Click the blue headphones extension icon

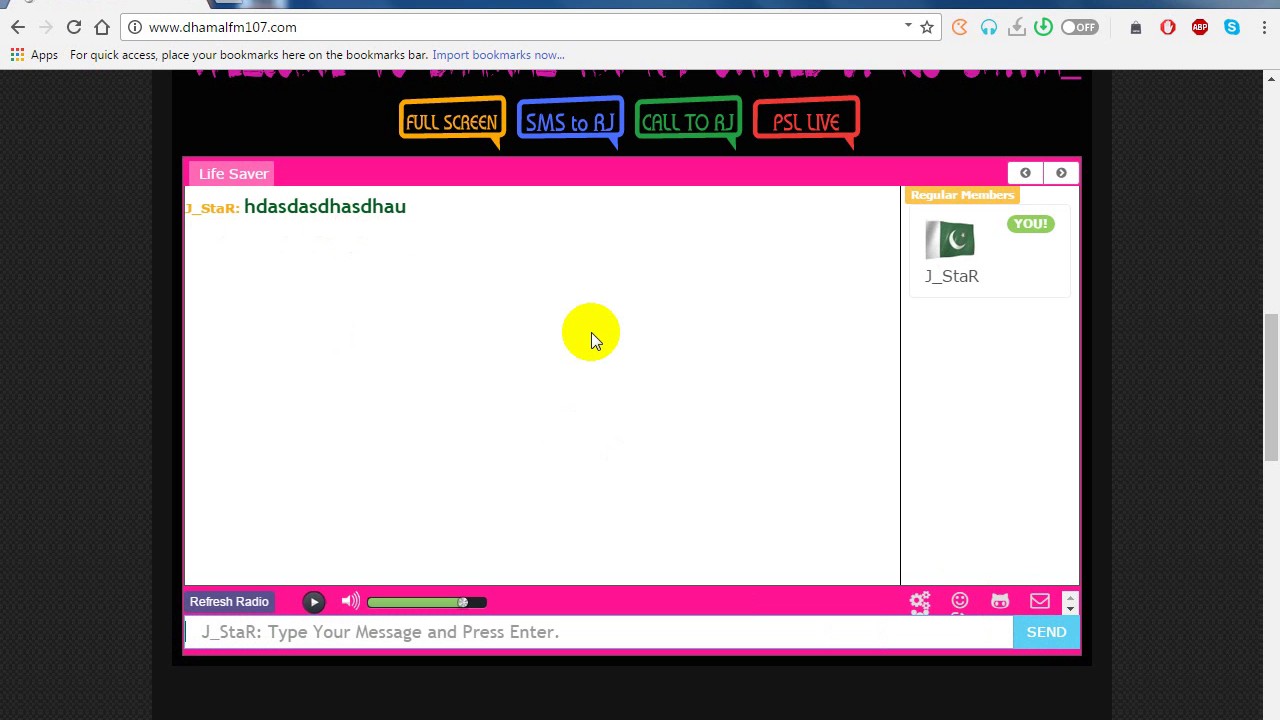[989, 27]
